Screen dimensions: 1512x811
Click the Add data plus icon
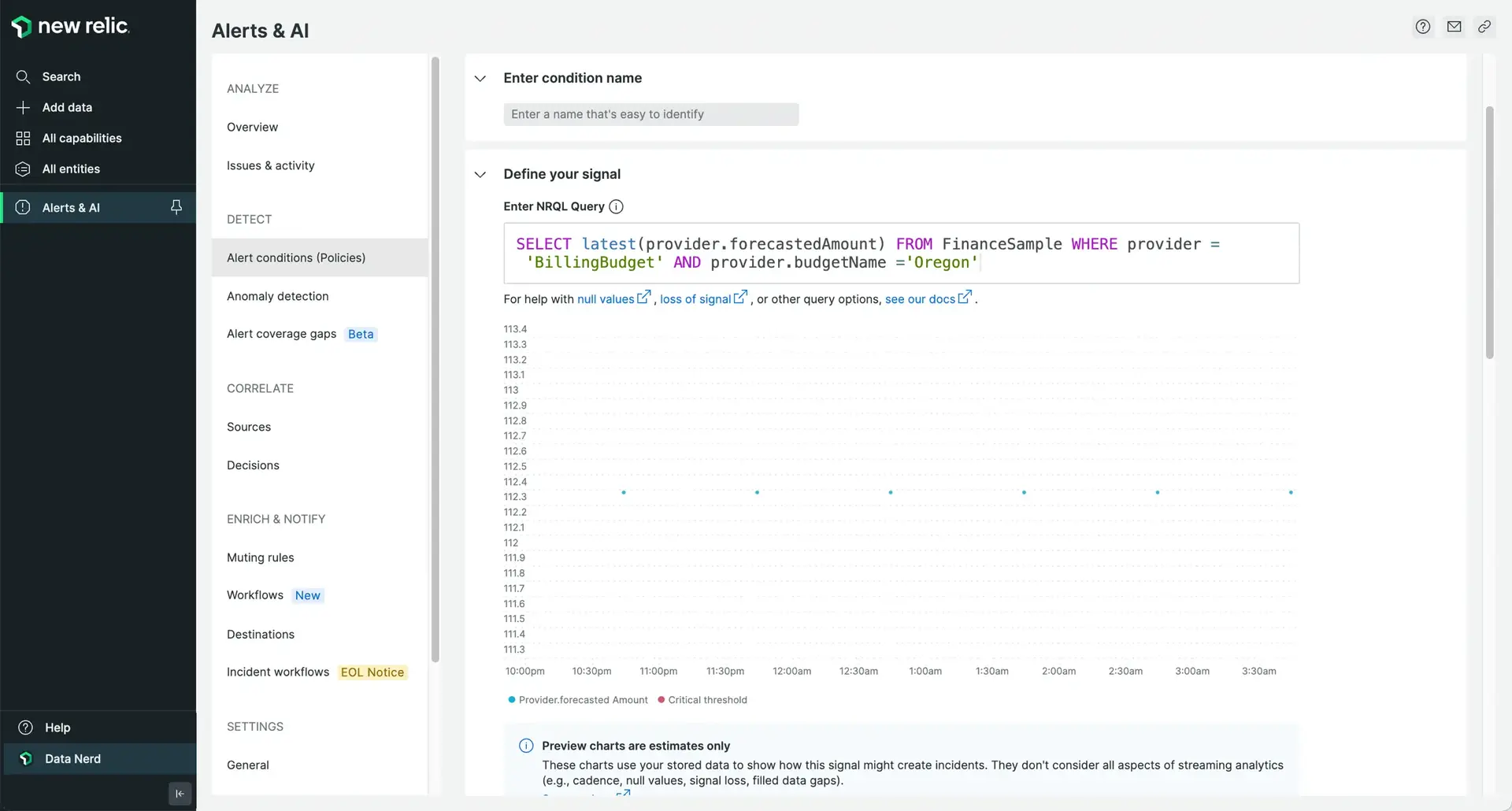23,107
